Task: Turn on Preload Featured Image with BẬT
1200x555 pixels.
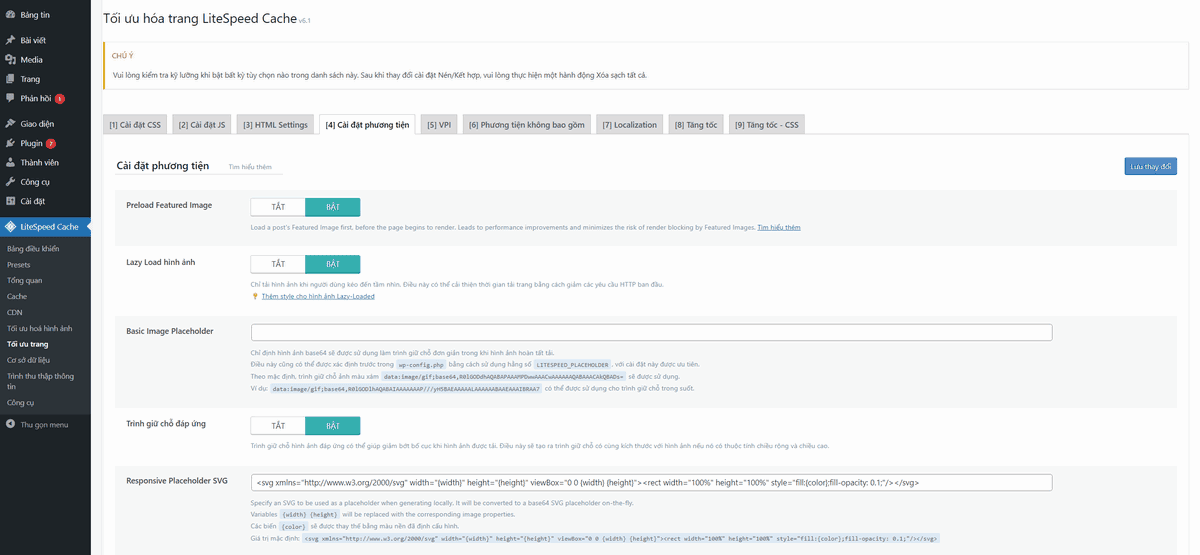Action: click(x=332, y=206)
